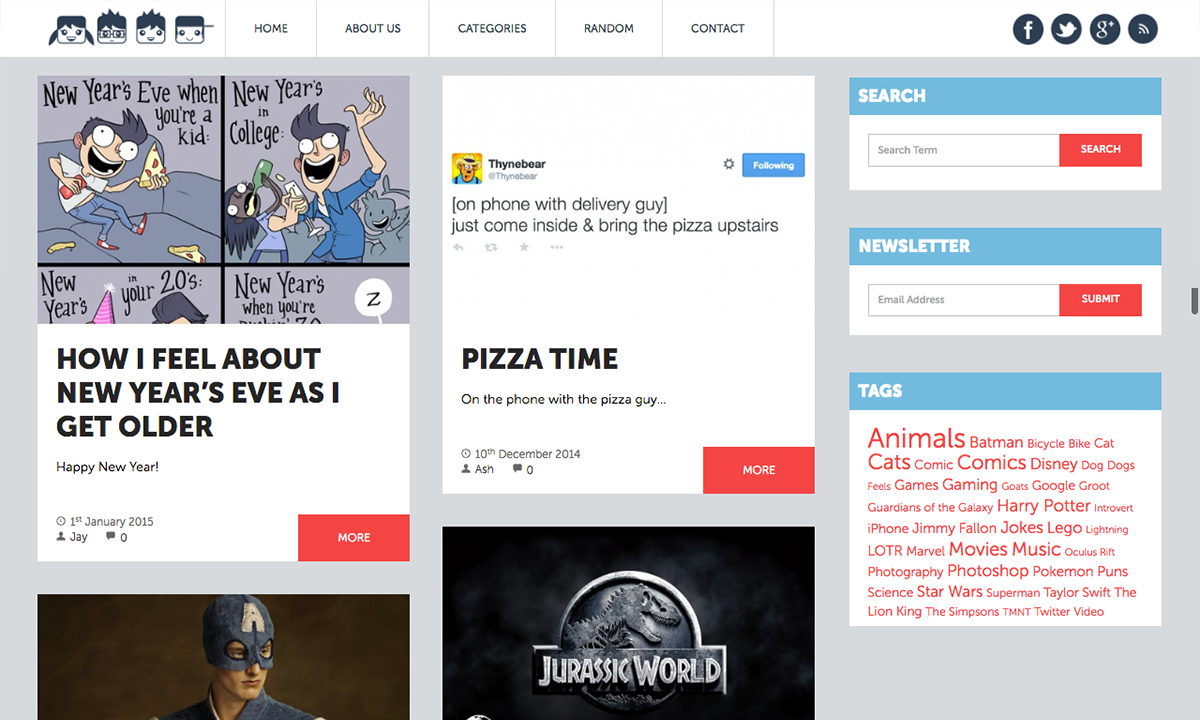Image resolution: width=1200 pixels, height=720 pixels.
Task: Select the Batman tag
Action: click(x=996, y=442)
